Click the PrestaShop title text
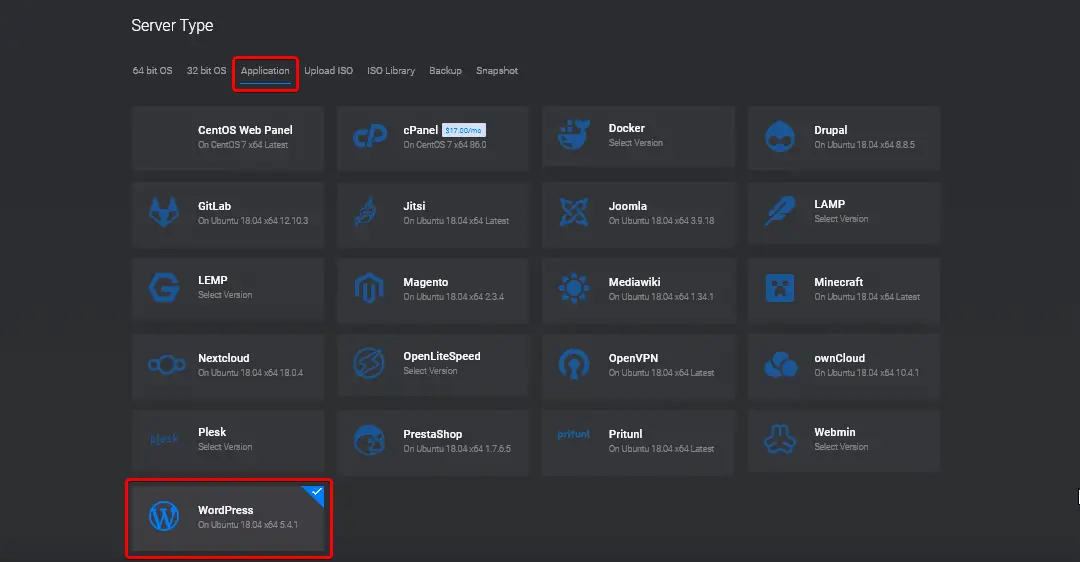The height and width of the screenshot is (562, 1080). point(433,435)
